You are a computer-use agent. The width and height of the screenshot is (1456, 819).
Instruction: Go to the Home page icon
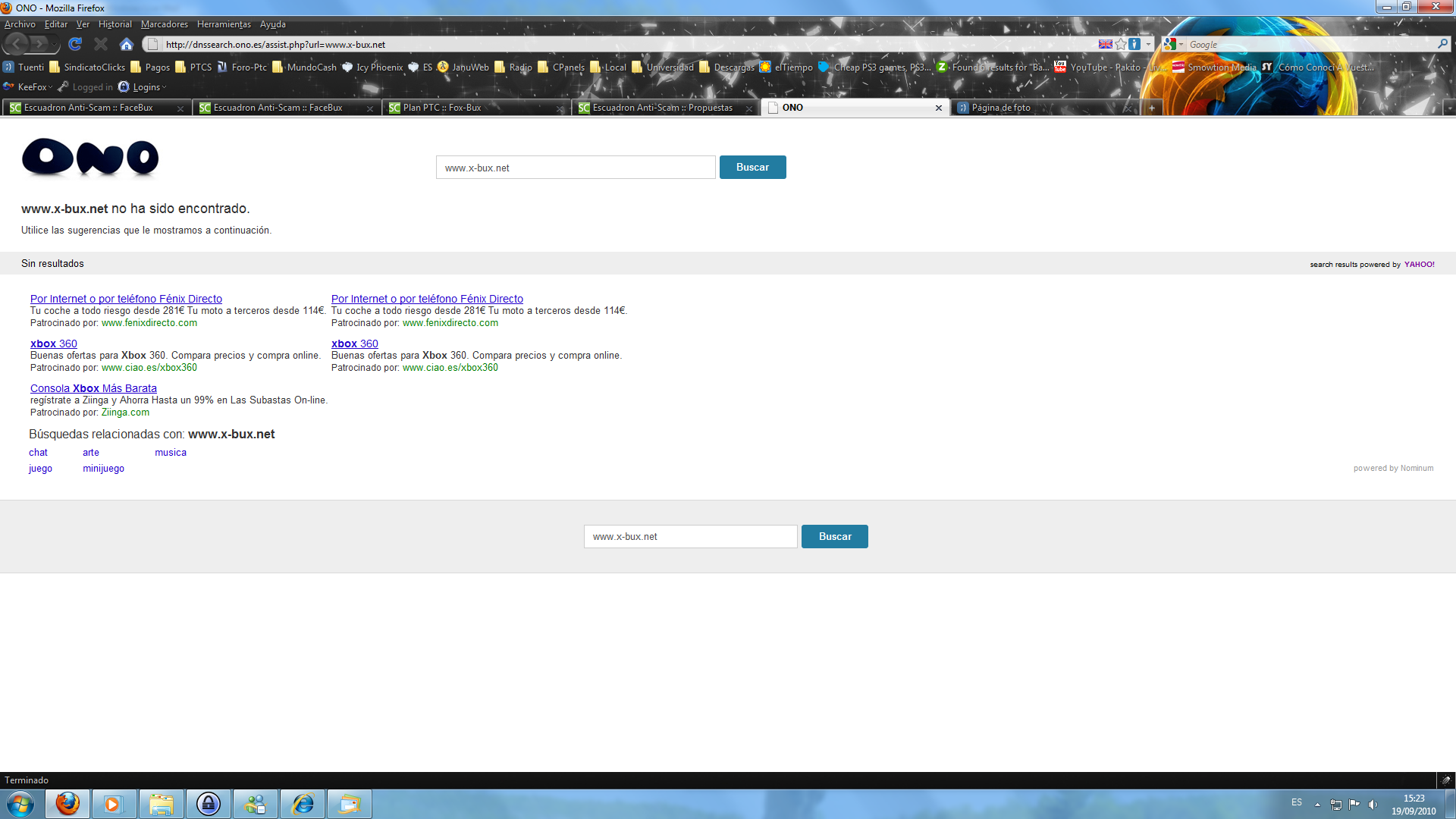tap(127, 44)
